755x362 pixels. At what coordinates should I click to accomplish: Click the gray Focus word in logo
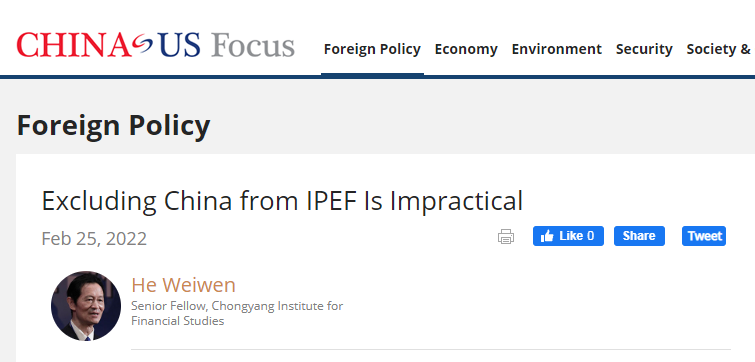pyautogui.click(x=253, y=45)
